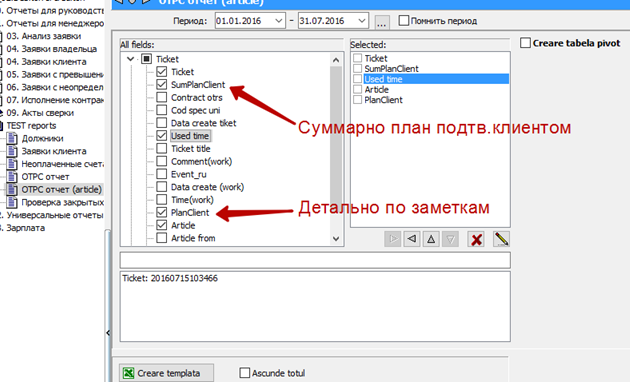Check the Comment(work) field

tap(162, 162)
